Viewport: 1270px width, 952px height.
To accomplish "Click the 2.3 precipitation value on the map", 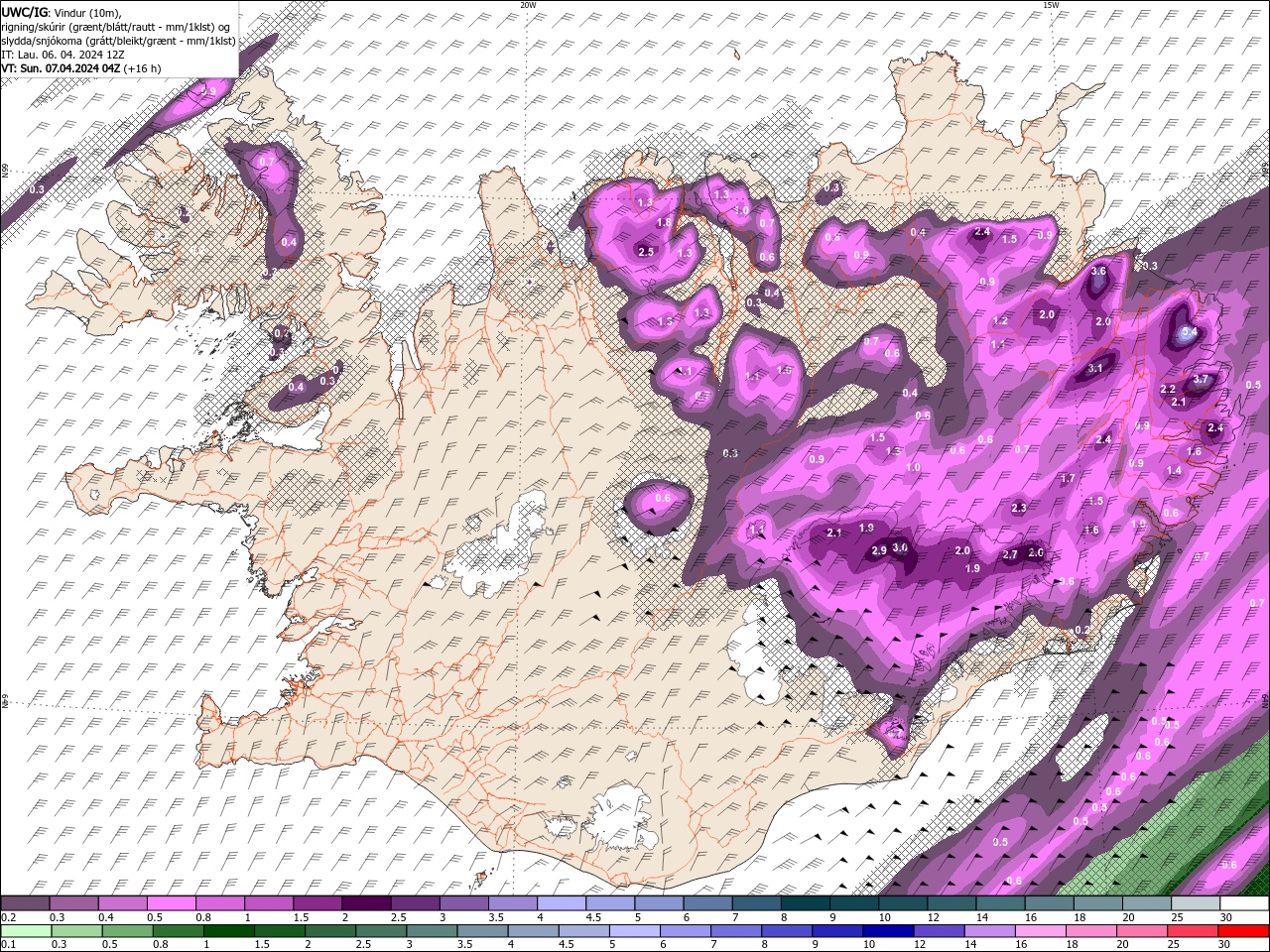I will coord(1019,508).
